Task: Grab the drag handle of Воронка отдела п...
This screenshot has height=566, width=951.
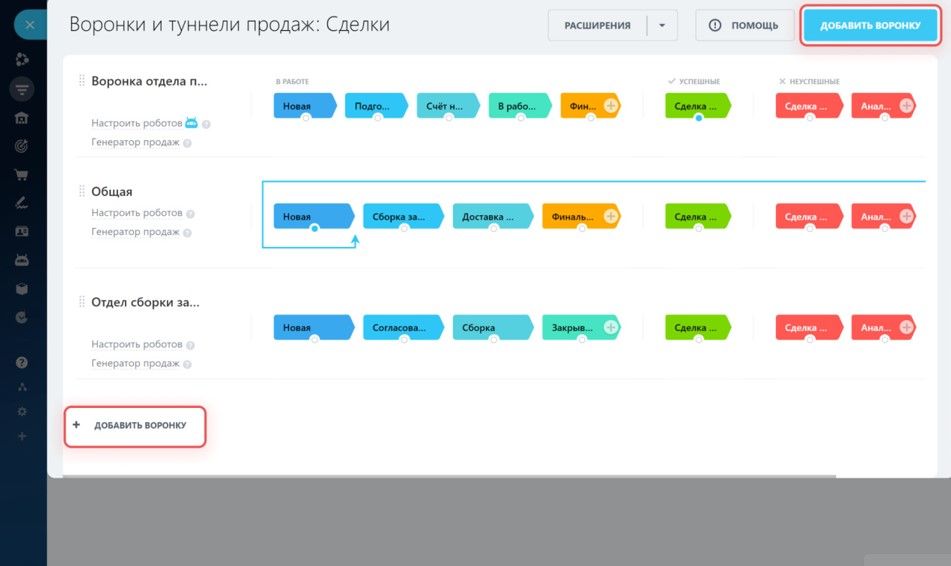Action: 81,81
